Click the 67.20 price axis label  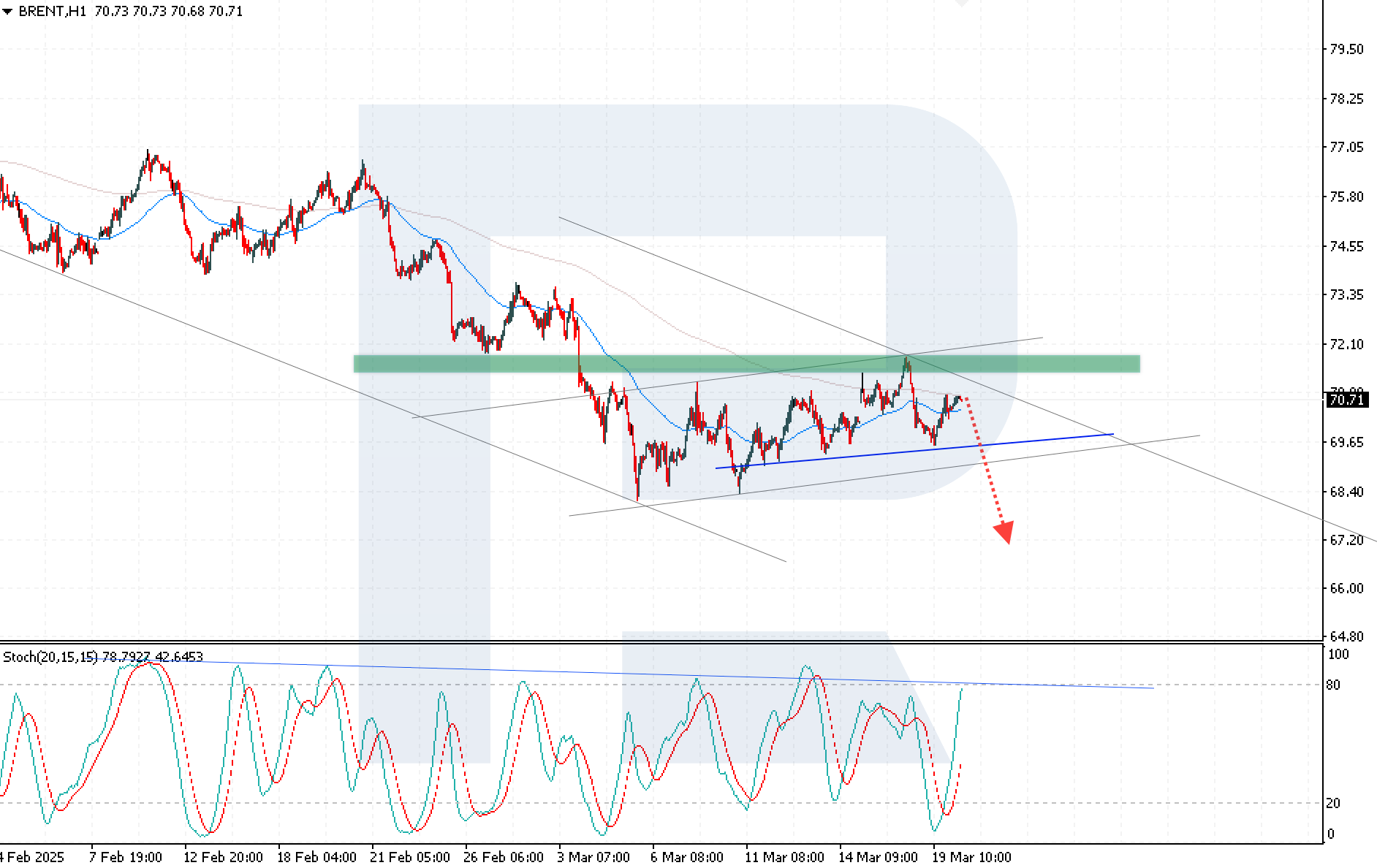(x=1346, y=540)
